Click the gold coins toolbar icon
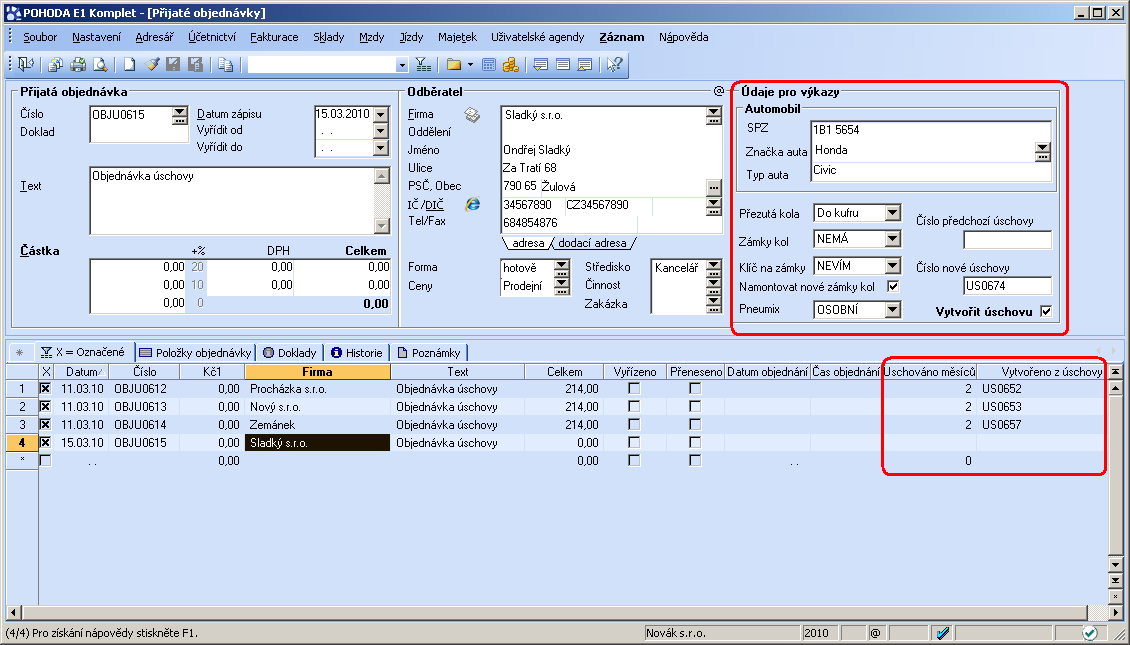 510,65
